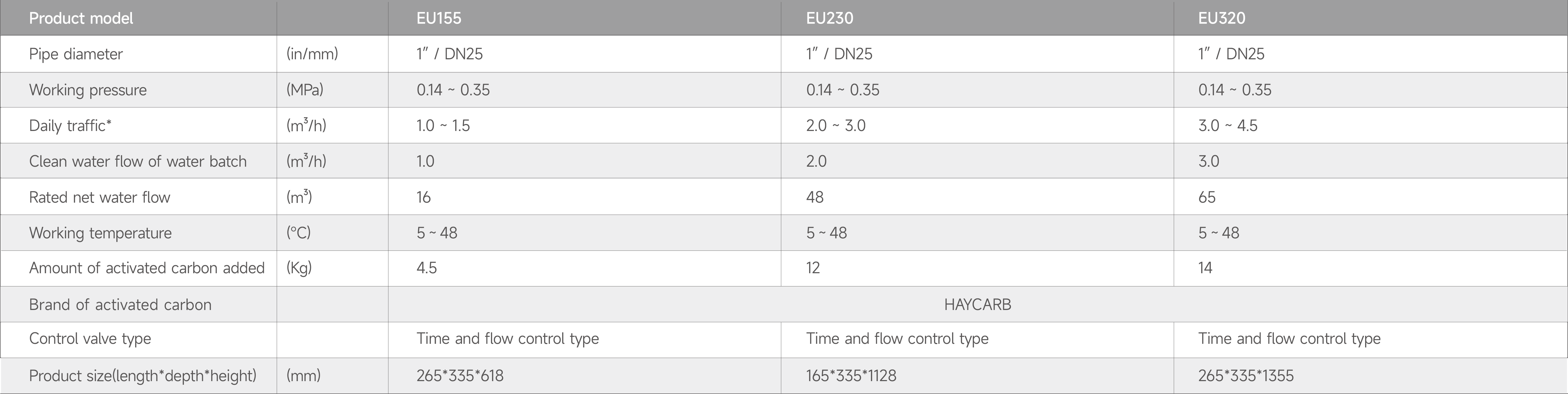Click EU230 rated net water flow 48
Image resolution: width=1568 pixels, height=394 pixels.
[x=815, y=197]
